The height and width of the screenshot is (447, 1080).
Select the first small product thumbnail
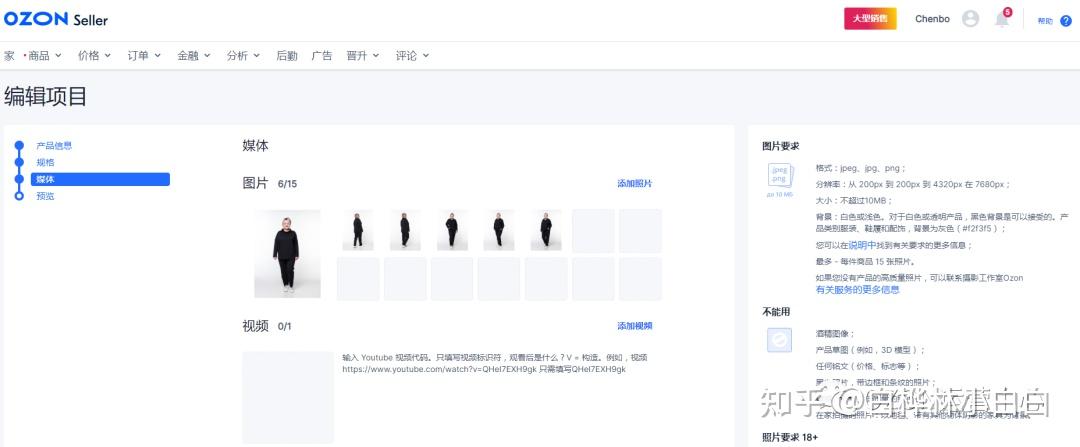pyautogui.click(x=358, y=230)
